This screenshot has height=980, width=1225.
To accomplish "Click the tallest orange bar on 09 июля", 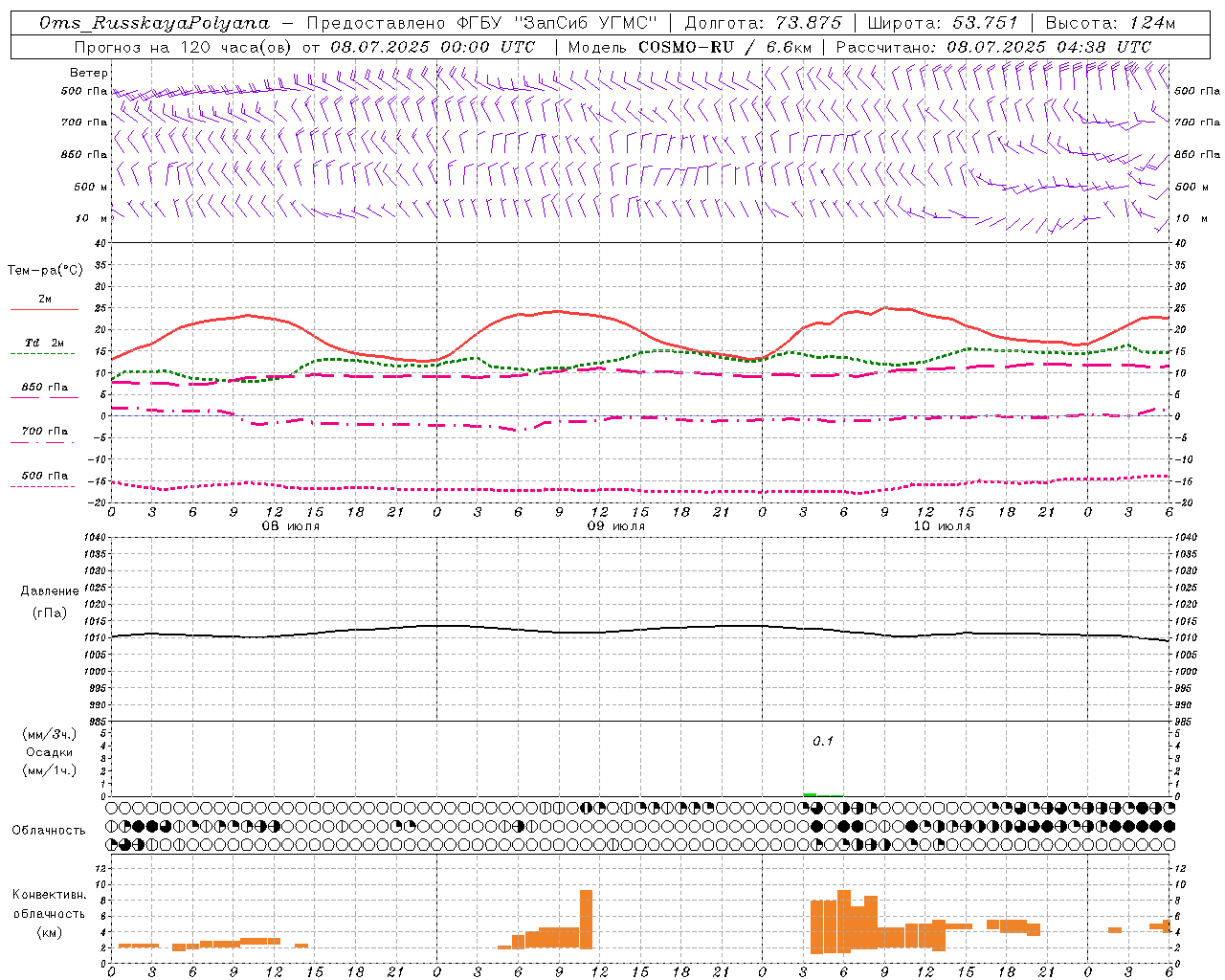I will [586, 919].
